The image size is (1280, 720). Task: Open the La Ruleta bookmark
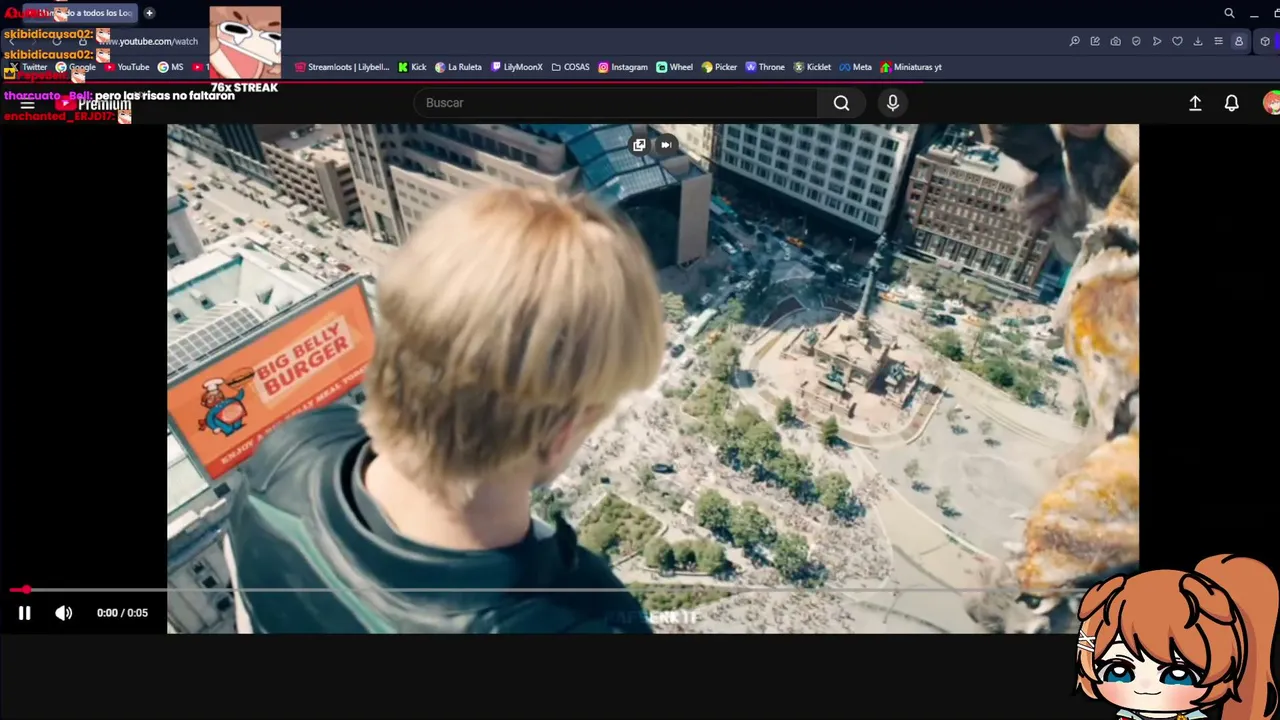[459, 67]
